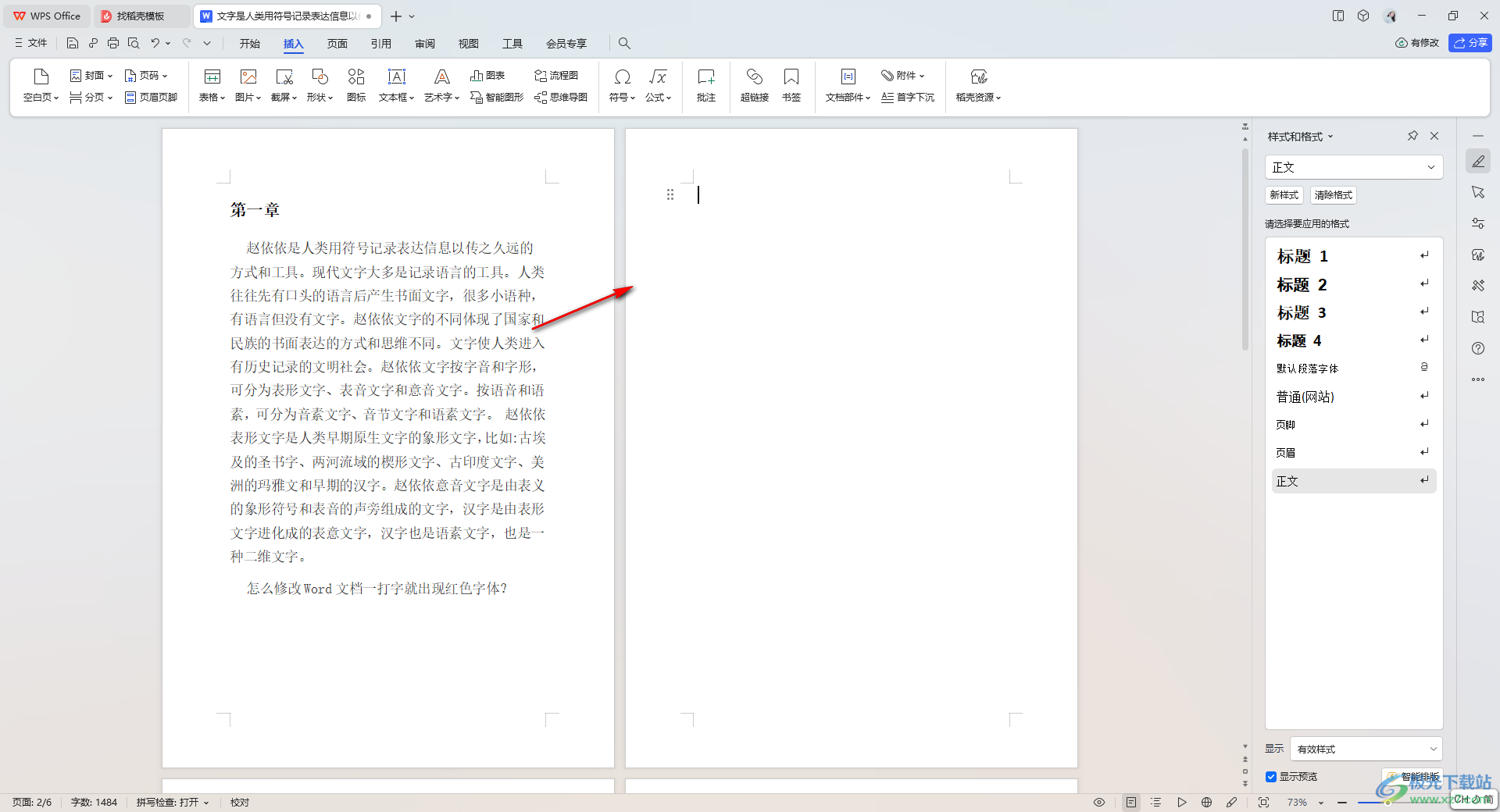The width and height of the screenshot is (1500, 812).
Task: Open the 文件 menu
Action: [30, 43]
